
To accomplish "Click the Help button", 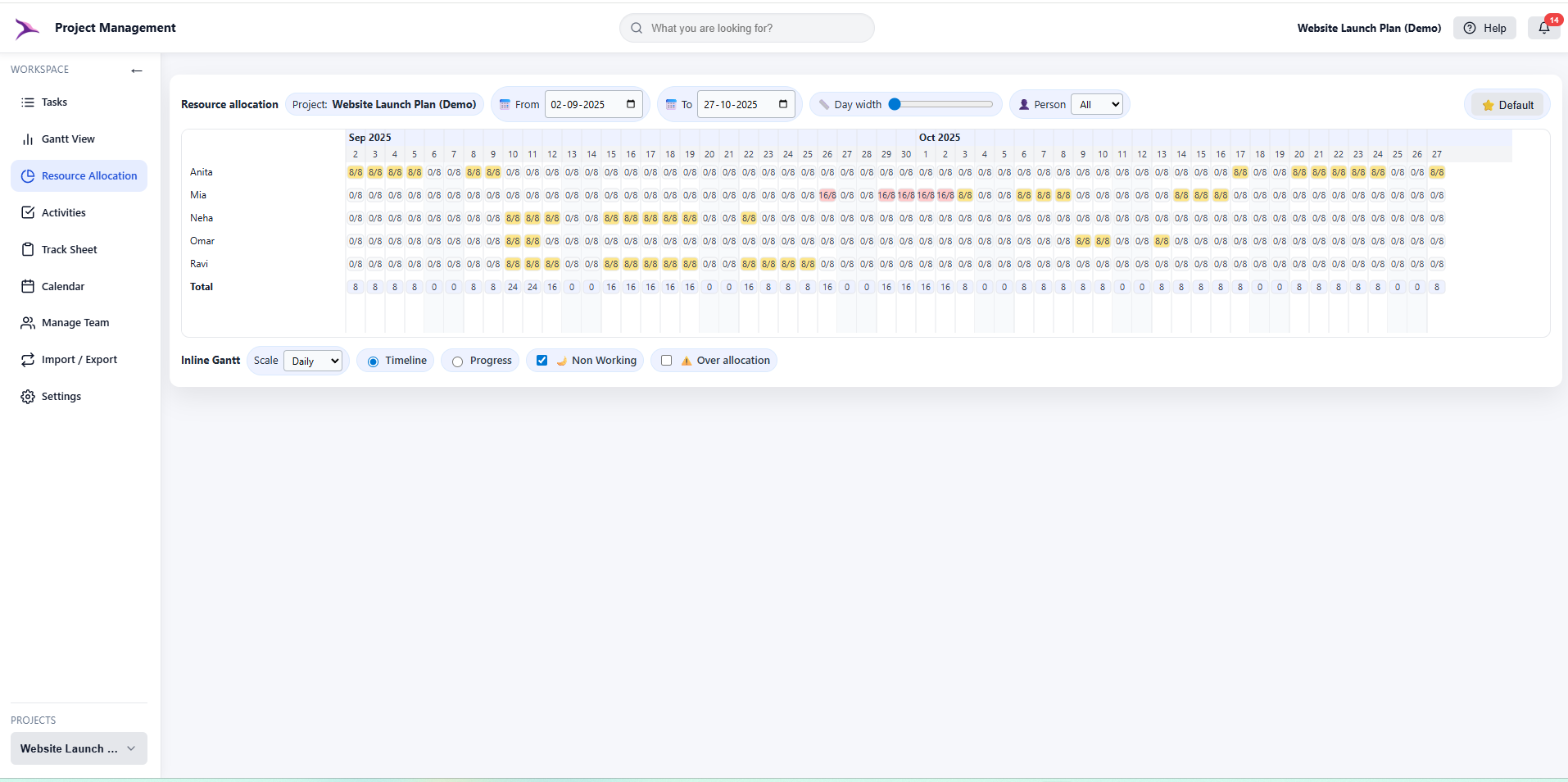I will pyautogui.click(x=1484, y=28).
